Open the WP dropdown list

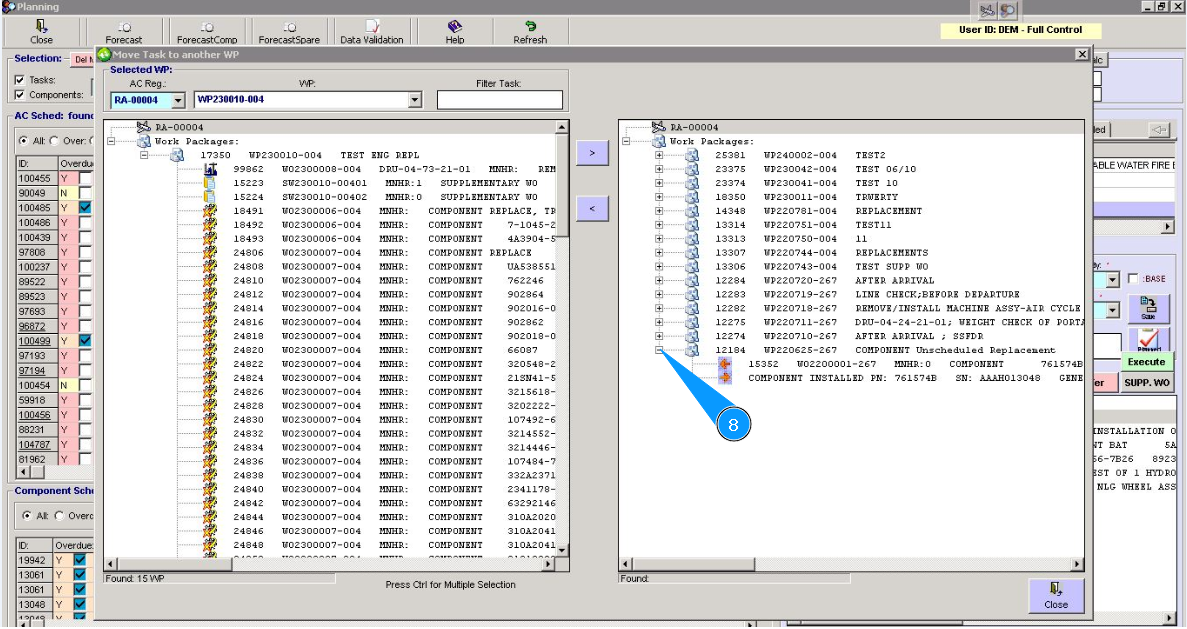pyautogui.click(x=415, y=100)
